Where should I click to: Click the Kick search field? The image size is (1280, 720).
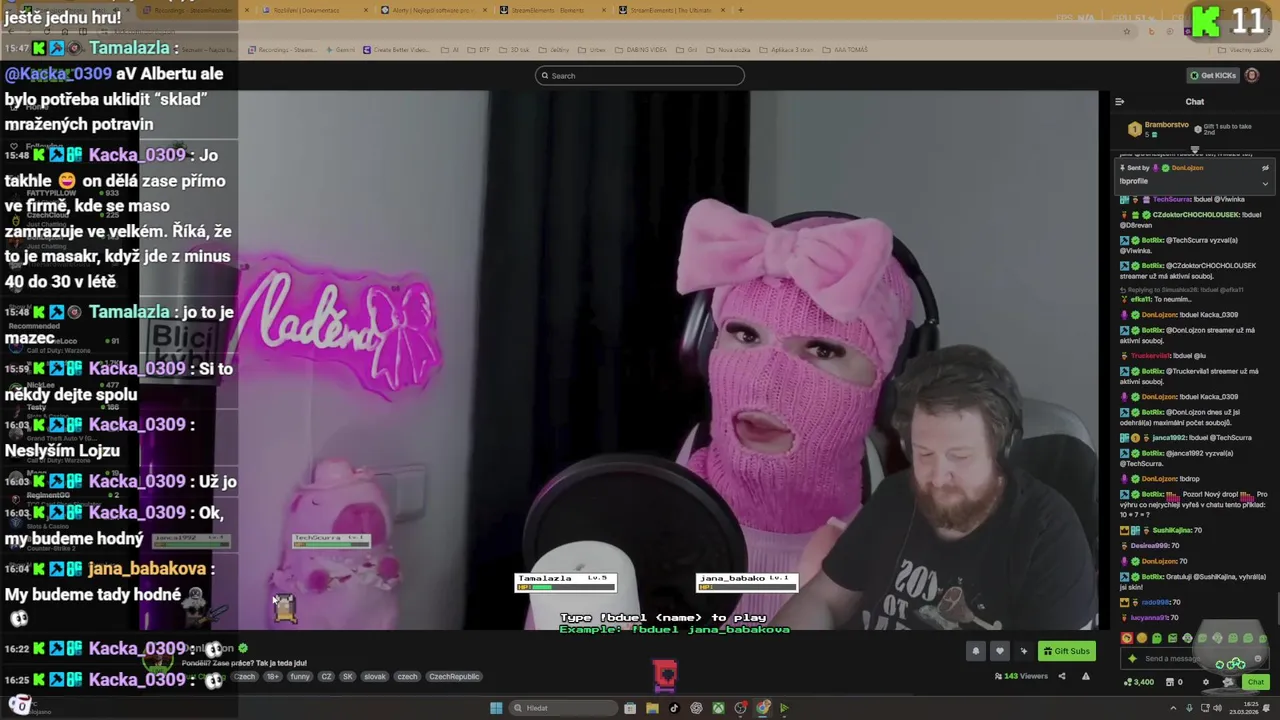(x=640, y=75)
